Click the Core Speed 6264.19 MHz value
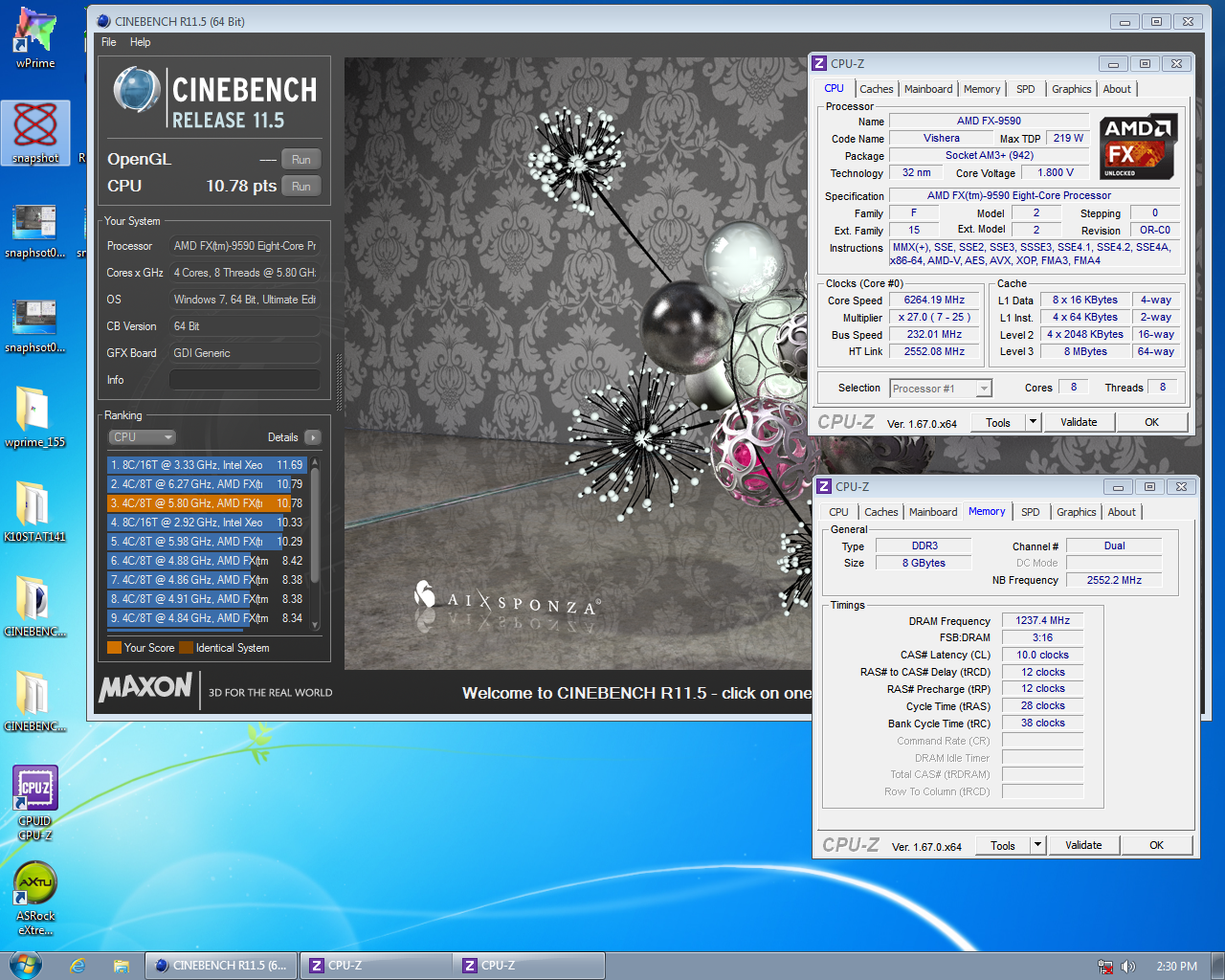The height and width of the screenshot is (980, 1225). [934, 300]
